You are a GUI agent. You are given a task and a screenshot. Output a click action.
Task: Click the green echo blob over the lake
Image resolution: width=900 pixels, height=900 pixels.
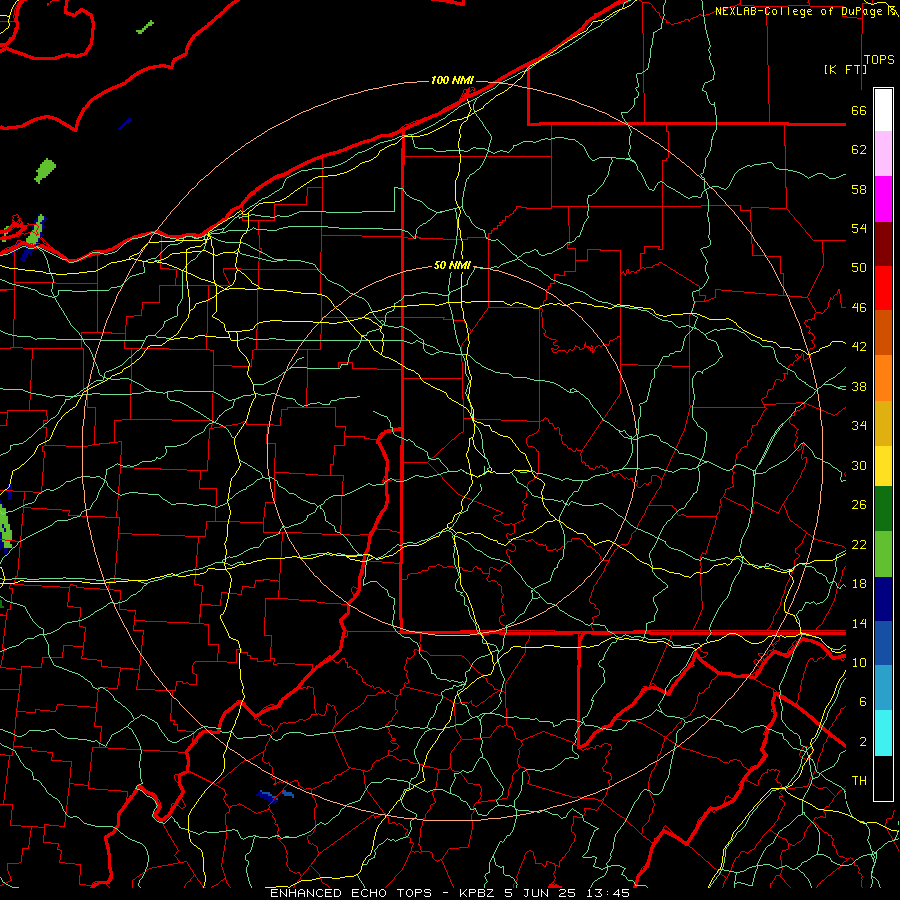(45, 171)
